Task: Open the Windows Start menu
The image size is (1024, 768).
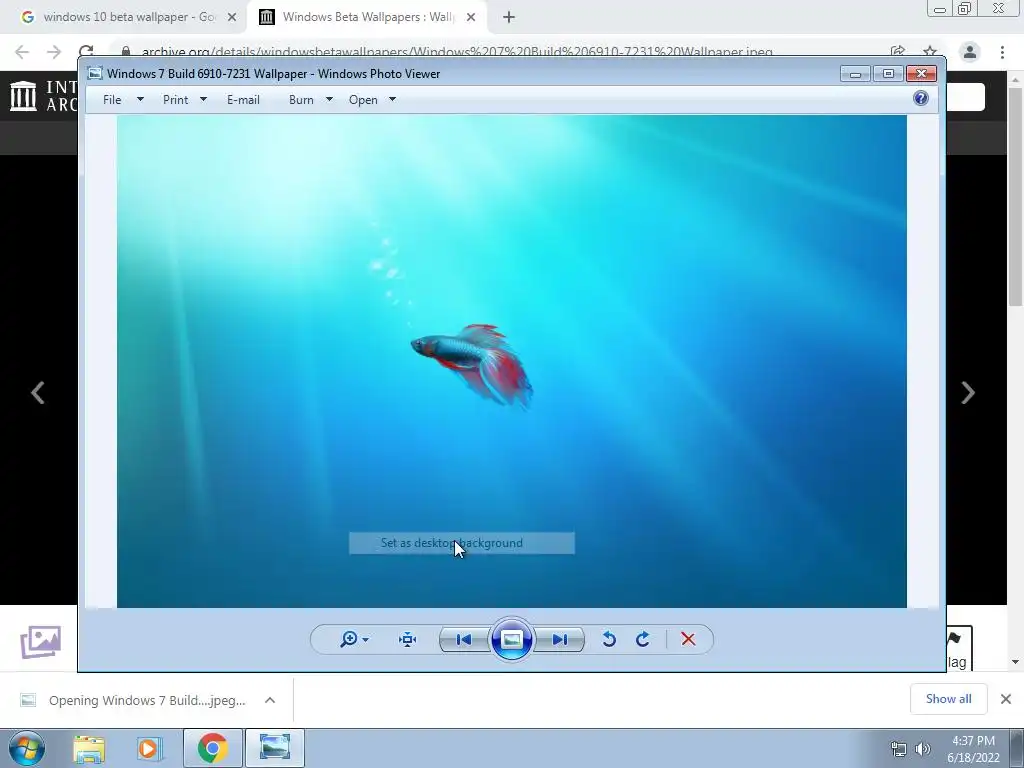Action: pyautogui.click(x=27, y=748)
